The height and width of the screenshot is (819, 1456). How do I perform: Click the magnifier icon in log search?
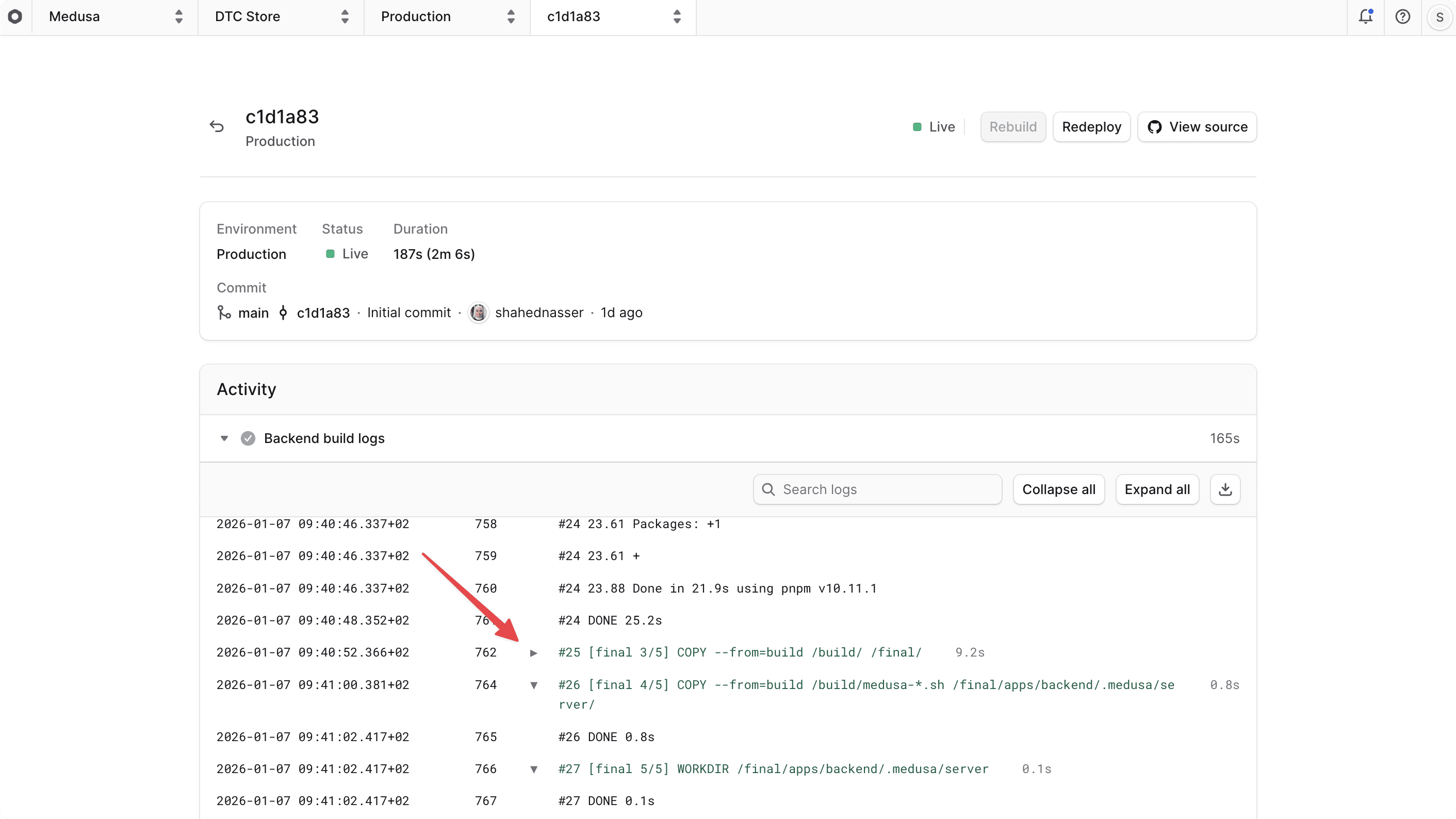(x=768, y=489)
